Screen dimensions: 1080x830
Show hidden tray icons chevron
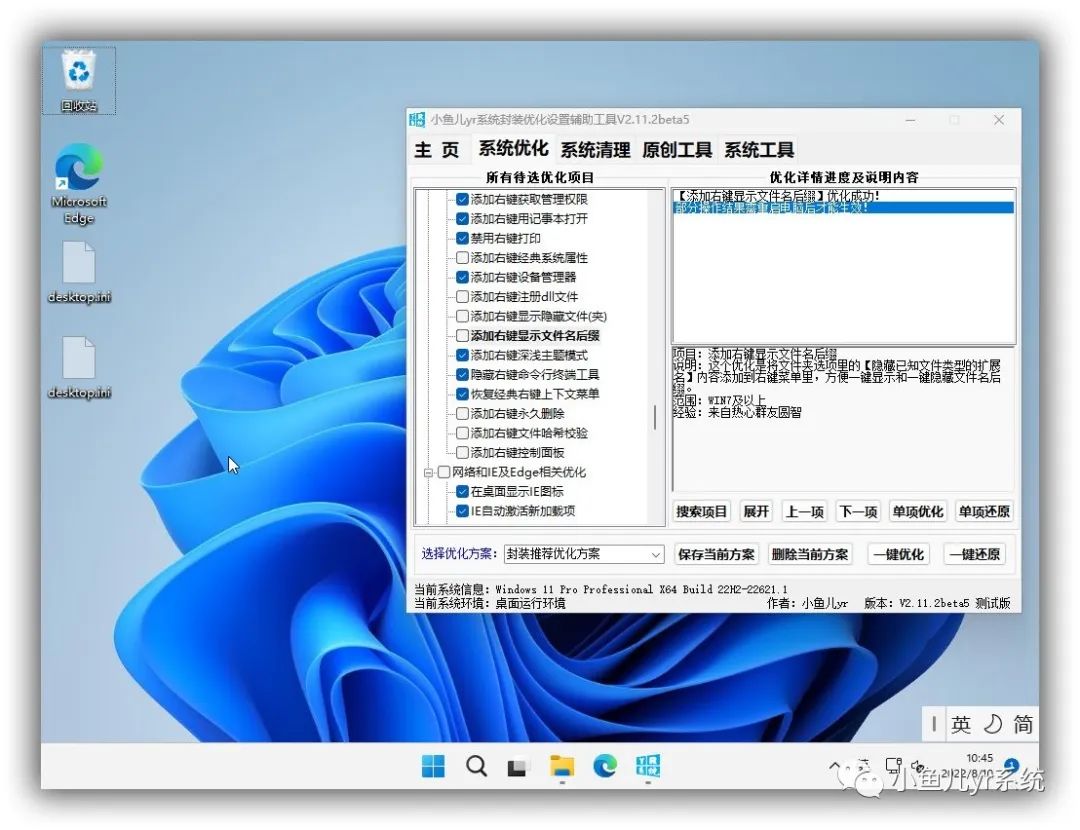pyautogui.click(x=835, y=765)
